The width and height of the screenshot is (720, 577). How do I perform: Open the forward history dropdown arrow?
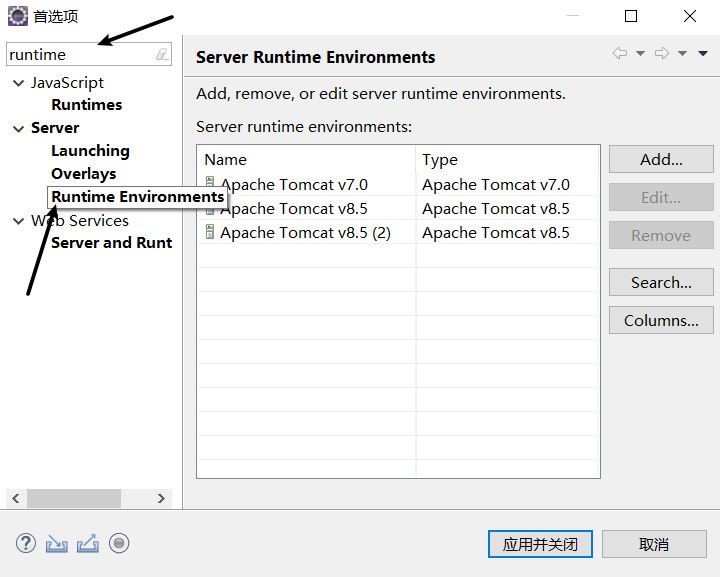(x=682, y=53)
